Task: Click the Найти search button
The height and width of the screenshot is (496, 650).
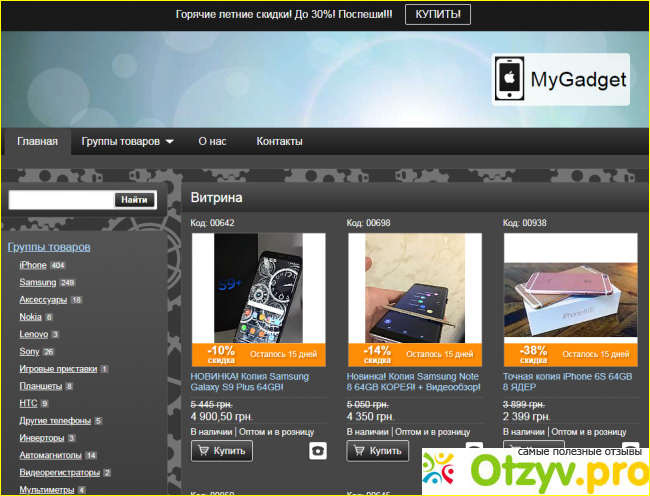Action: click(x=135, y=199)
